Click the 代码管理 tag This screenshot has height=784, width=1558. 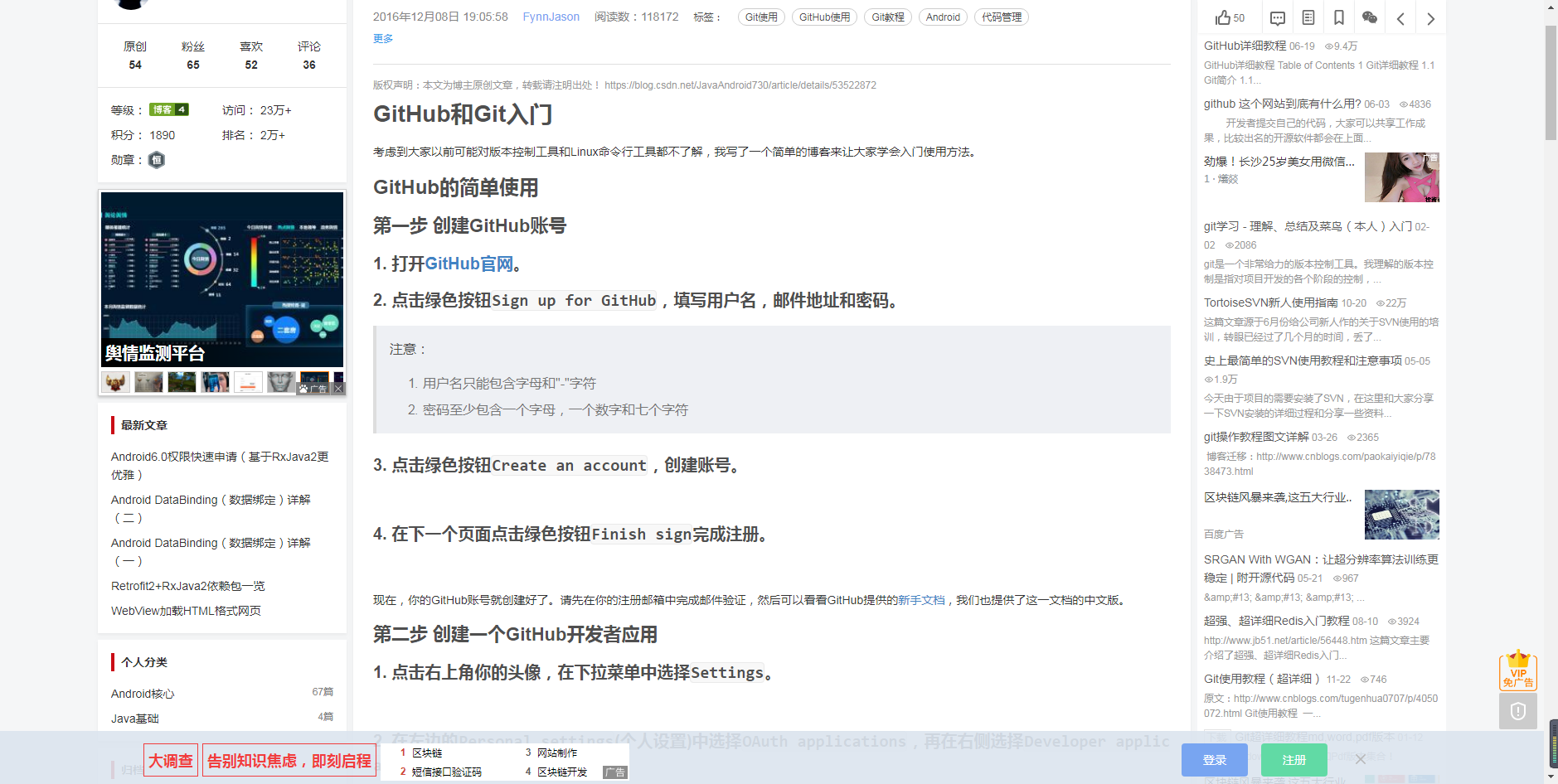[x=1002, y=17]
